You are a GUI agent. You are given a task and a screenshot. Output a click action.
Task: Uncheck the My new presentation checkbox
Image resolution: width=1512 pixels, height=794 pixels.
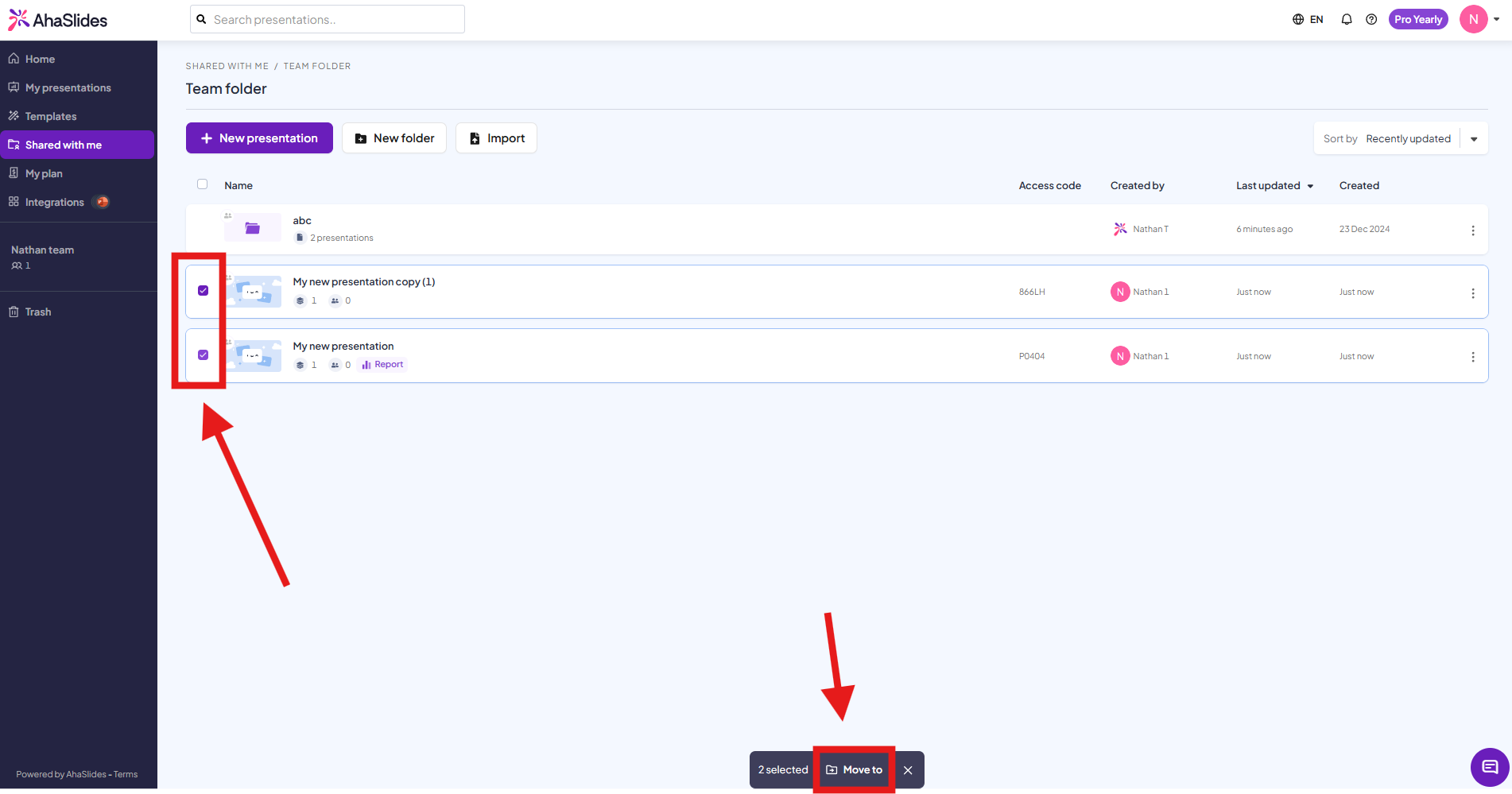click(204, 355)
